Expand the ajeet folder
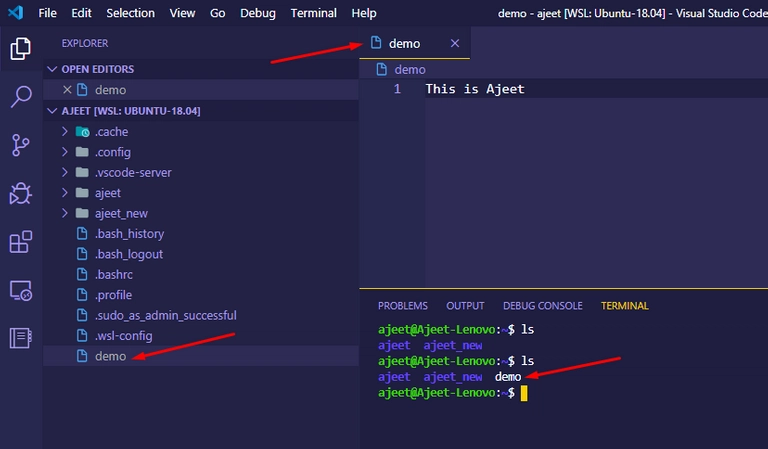Image resolution: width=768 pixels, height=449 pixels. tap(65, 192)
